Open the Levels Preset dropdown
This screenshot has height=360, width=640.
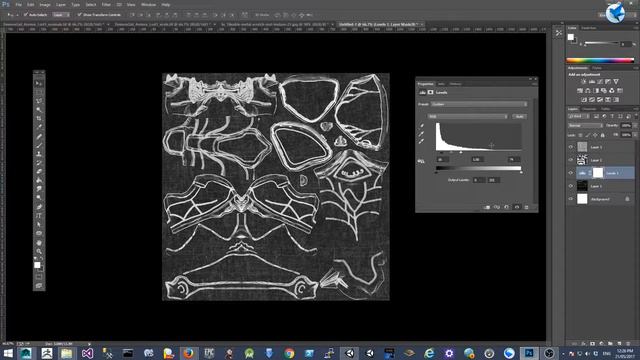pyautogui.click(x=479, y=104)
